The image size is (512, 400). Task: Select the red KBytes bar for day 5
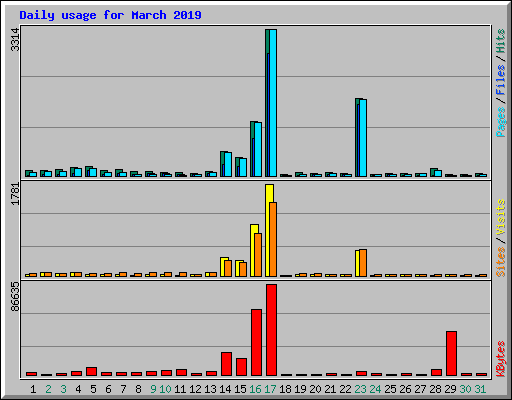coord(91,372)
